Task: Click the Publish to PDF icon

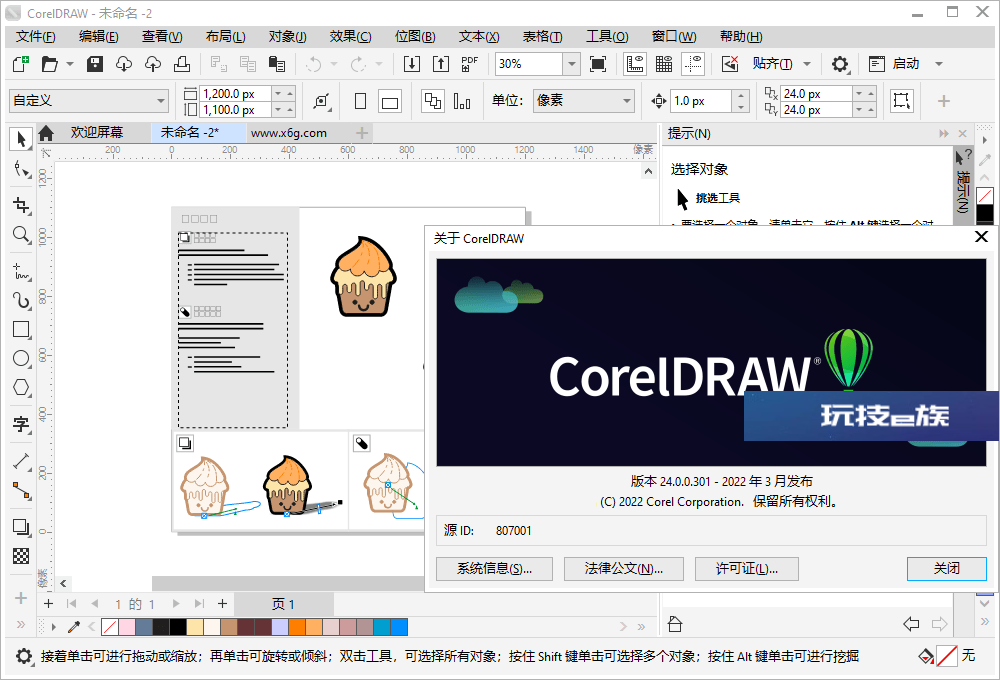Action: click(470, 64)
